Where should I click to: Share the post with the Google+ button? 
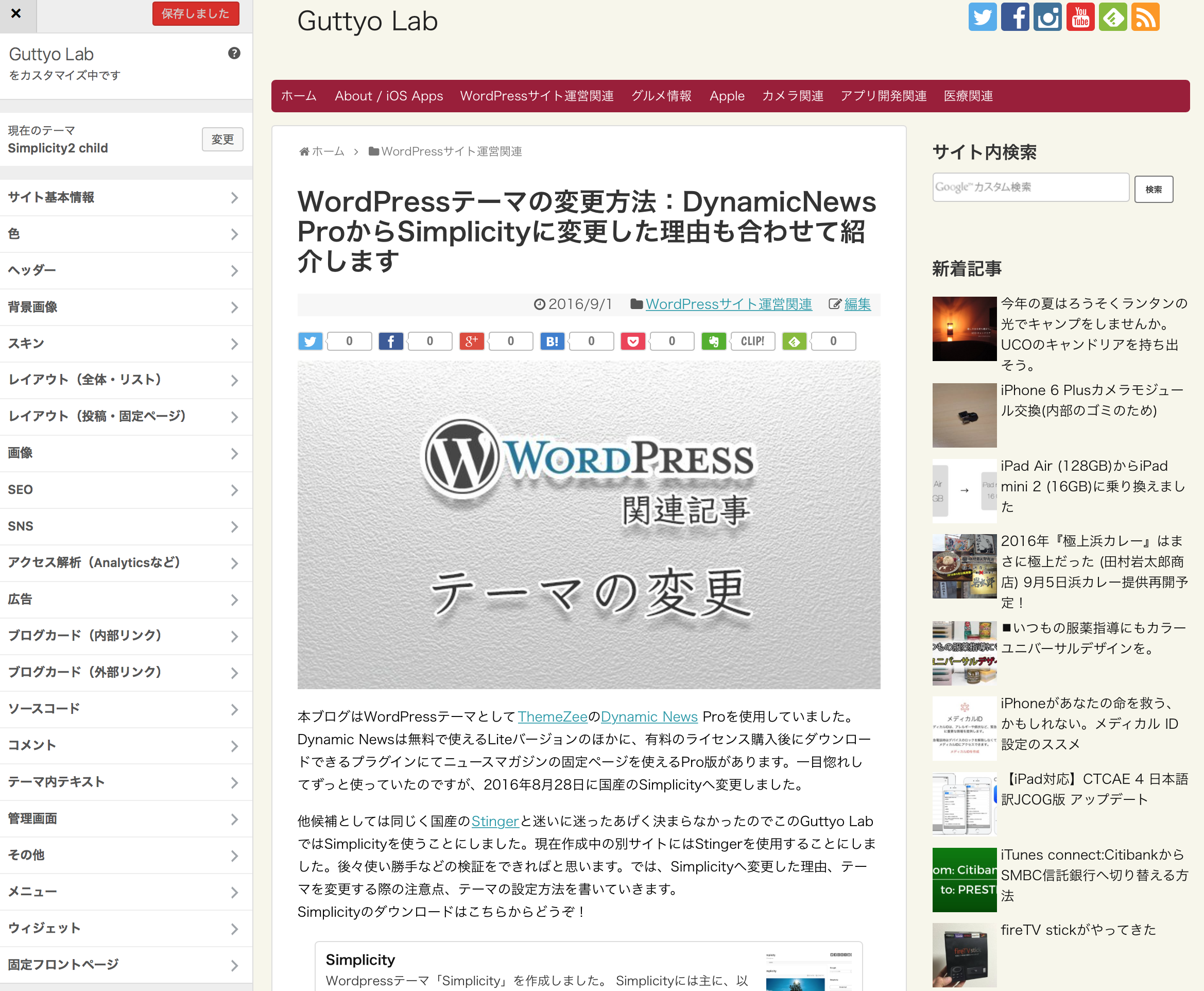pos(472,341)
